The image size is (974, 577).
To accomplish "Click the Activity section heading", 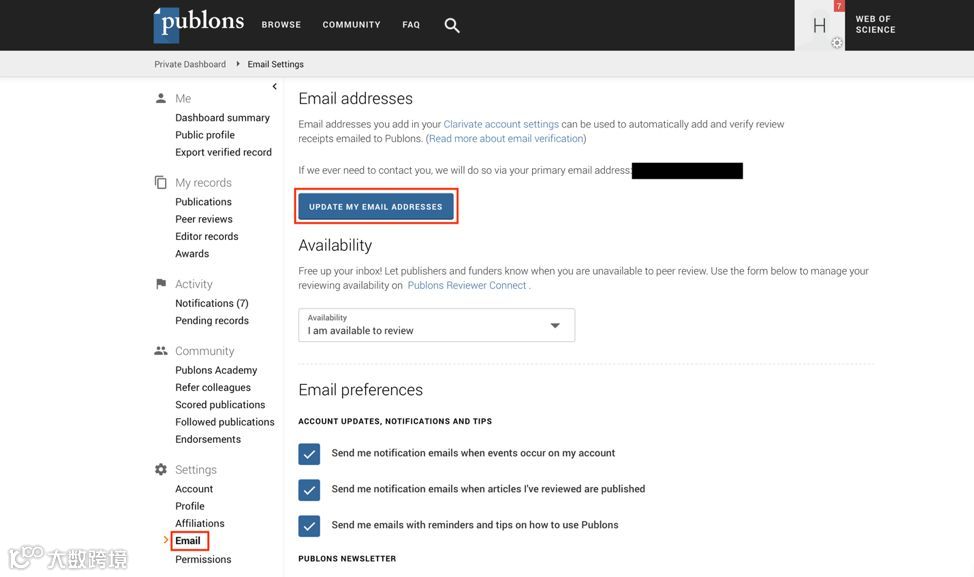I will click(194, 284).
